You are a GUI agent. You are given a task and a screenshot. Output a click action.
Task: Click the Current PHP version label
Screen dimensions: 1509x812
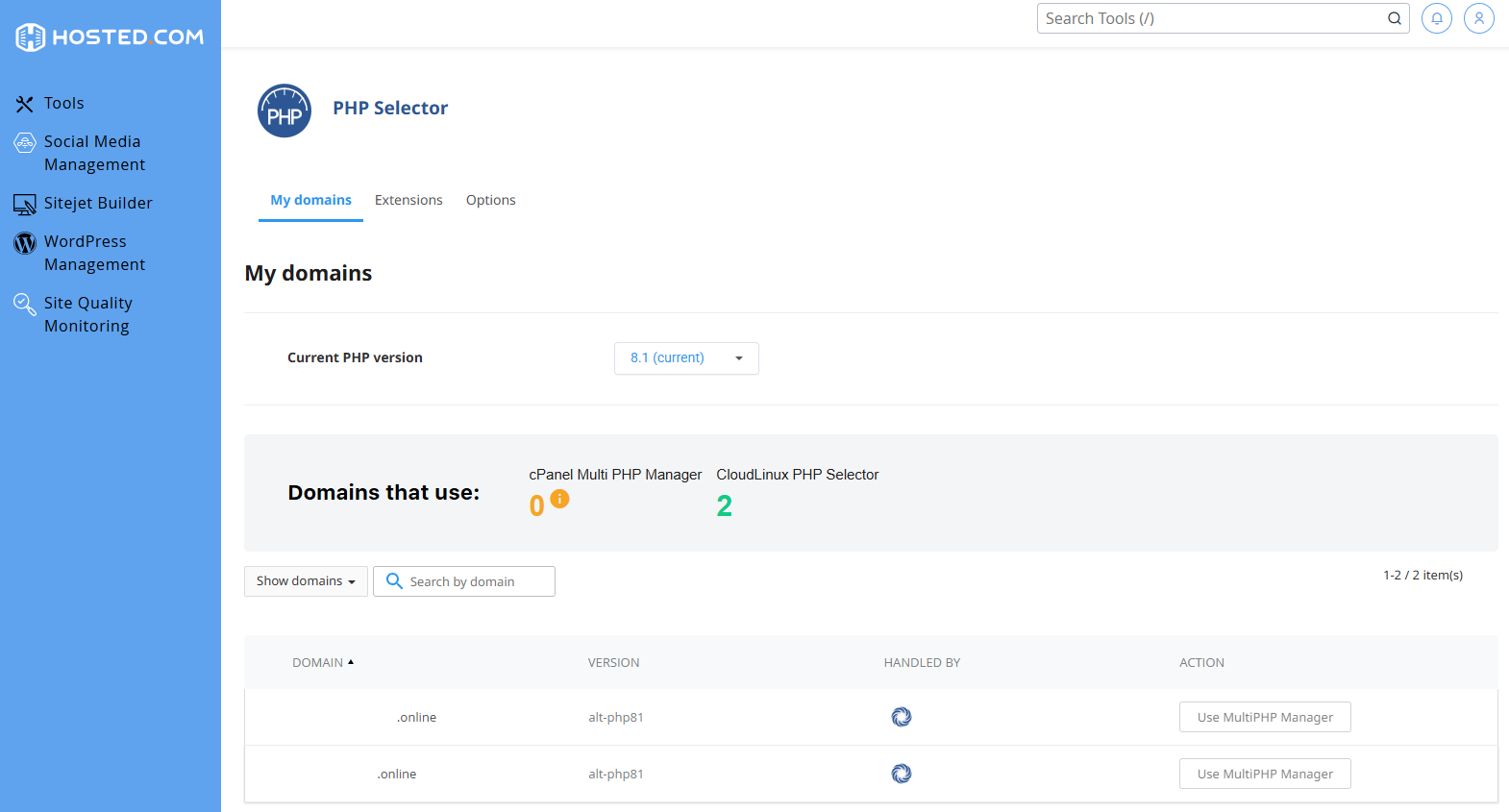pos(355,357)
